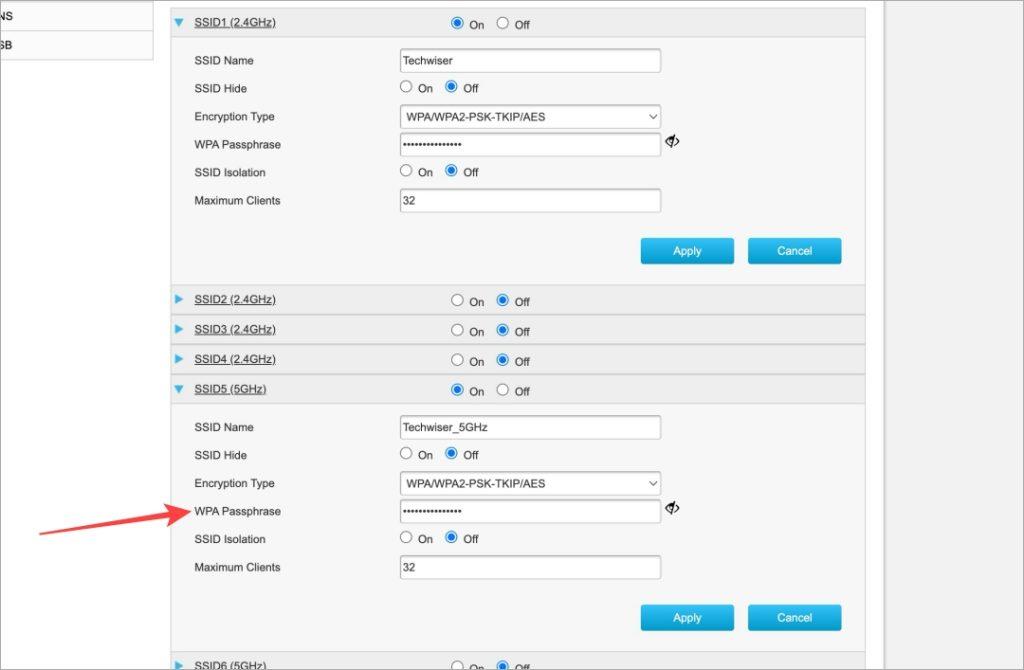
Task: Set SSID1 SSID Hide to Off
Action: pyautogui.click(x=451, y=86)
